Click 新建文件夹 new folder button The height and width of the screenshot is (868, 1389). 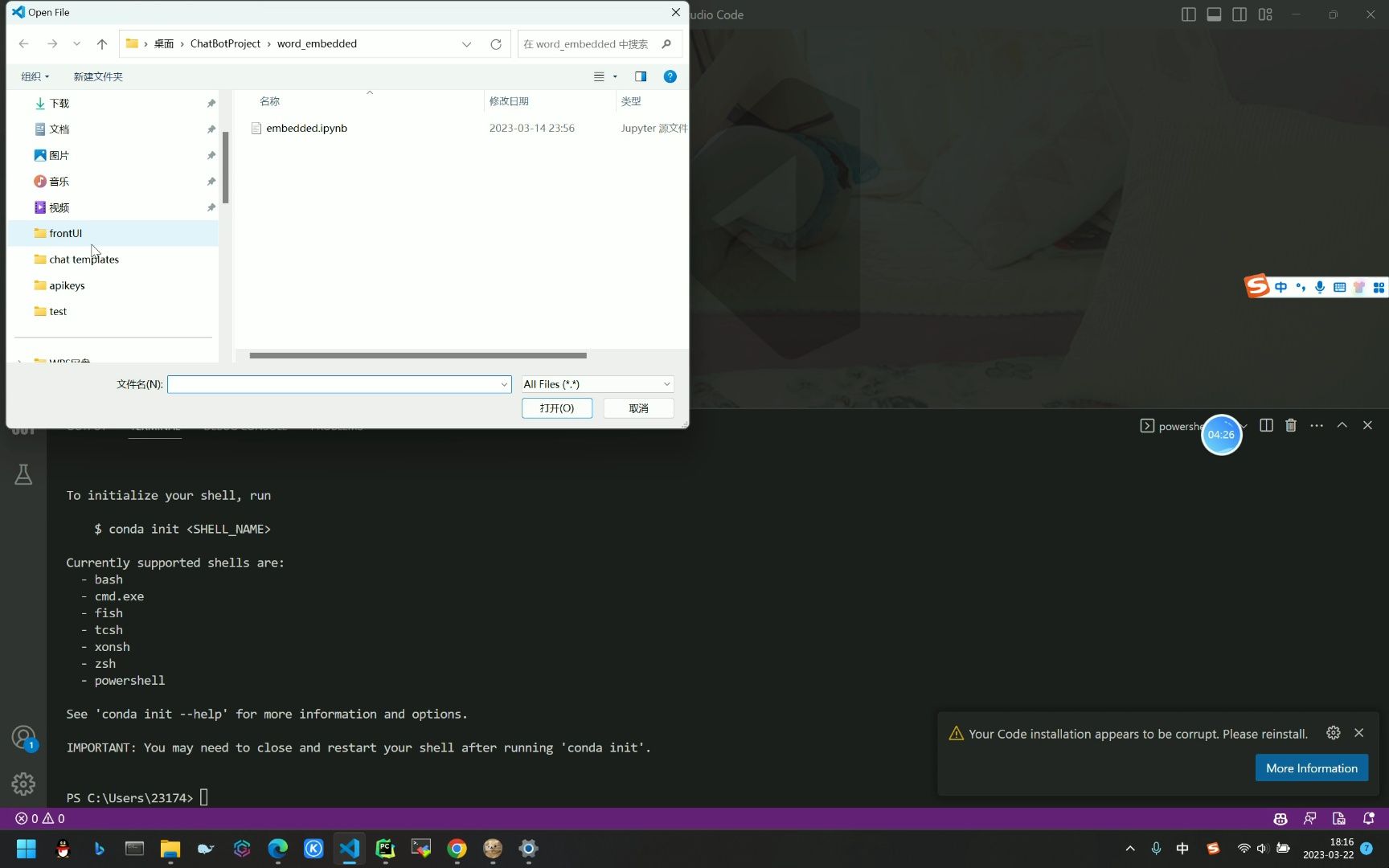(x=98, y=76)
